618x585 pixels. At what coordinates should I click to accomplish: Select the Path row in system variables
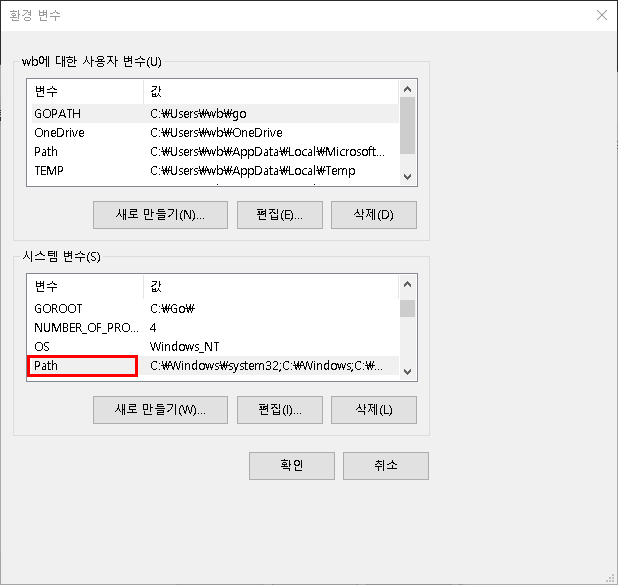click(215, 366)
